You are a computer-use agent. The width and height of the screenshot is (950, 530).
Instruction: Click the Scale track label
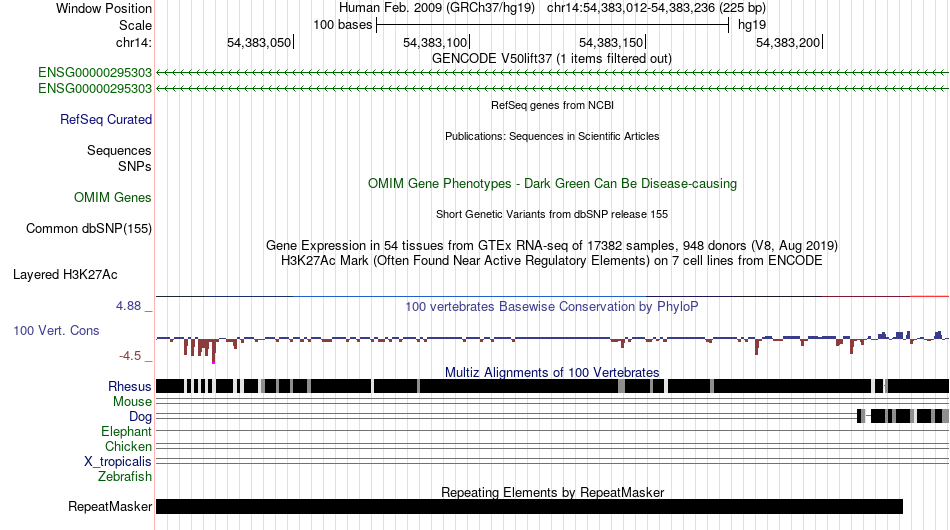pos(135,25)
